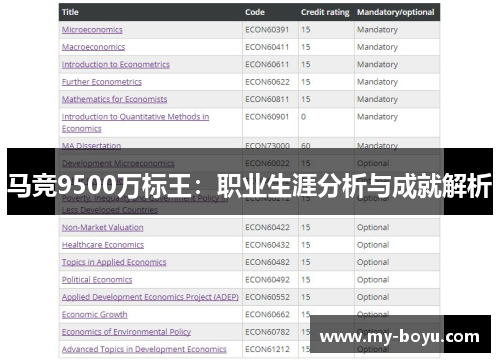Select the code cell ECON60432
This screenshot has height=362, width=500.
click(x=267, y=245)
